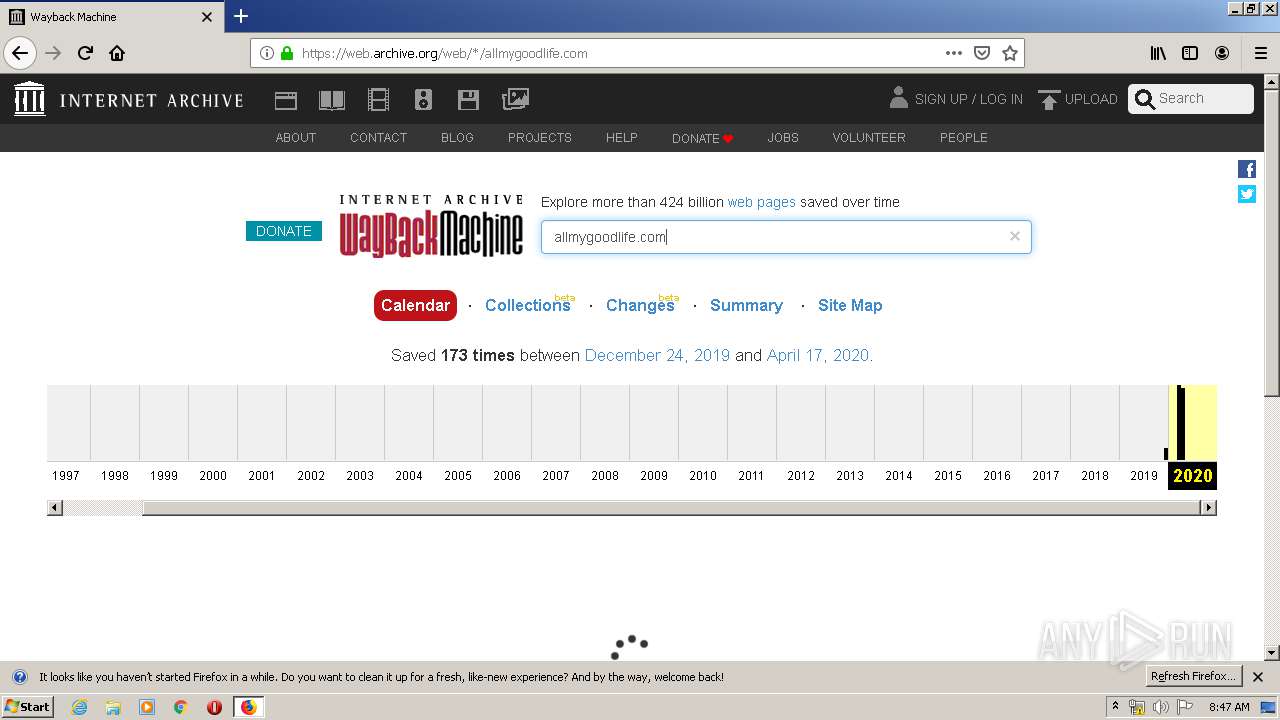Image resolution: width=1280 pixels, height=720 pixels.
Task: Share page on Twitter icon
Action: [1247, 194]
